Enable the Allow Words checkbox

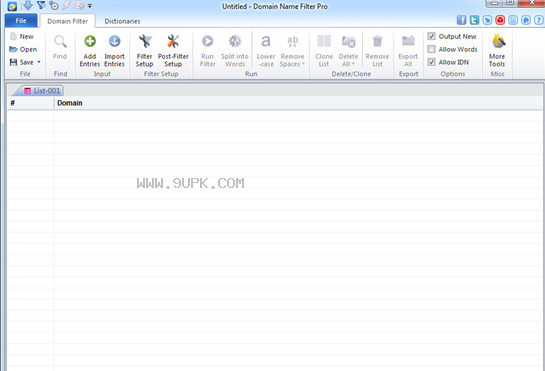coord(431,49)
